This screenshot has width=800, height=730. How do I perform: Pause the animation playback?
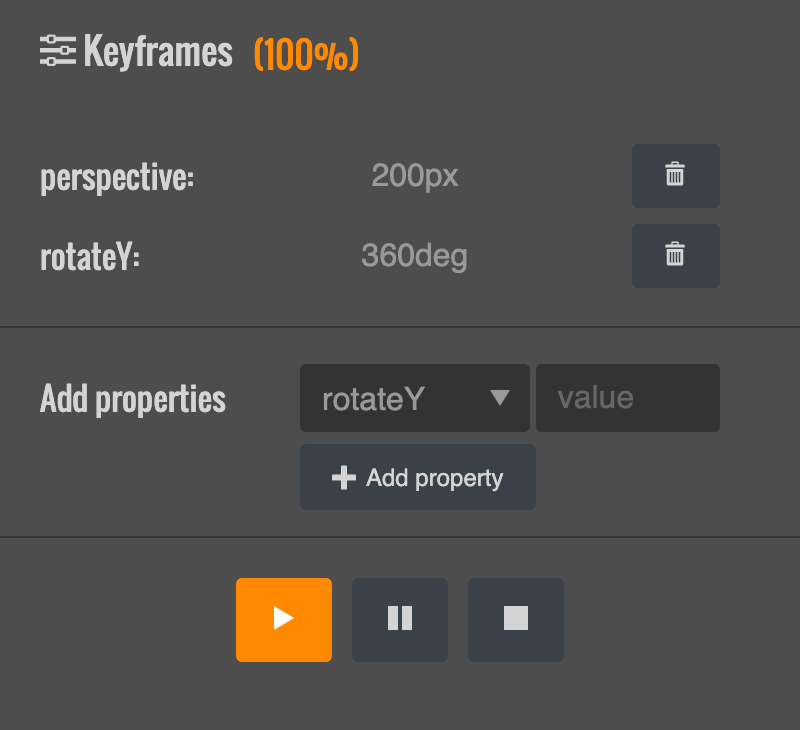(x=400, y=619)
